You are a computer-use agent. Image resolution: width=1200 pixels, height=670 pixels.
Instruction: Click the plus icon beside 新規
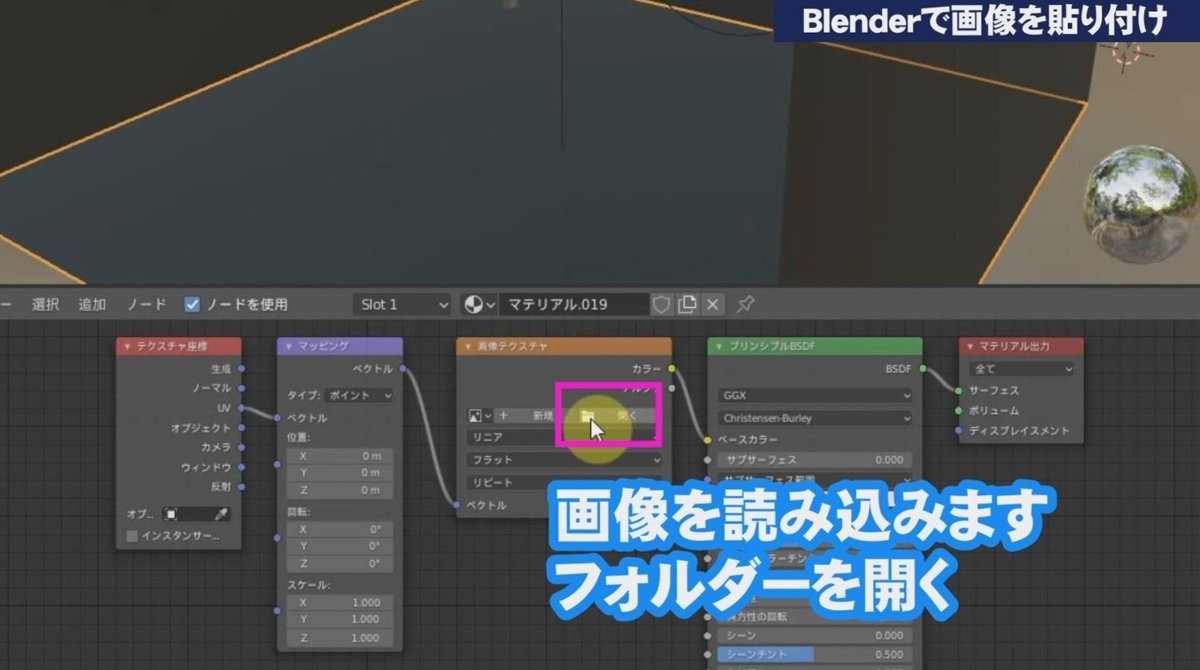[x=504, y=415]
